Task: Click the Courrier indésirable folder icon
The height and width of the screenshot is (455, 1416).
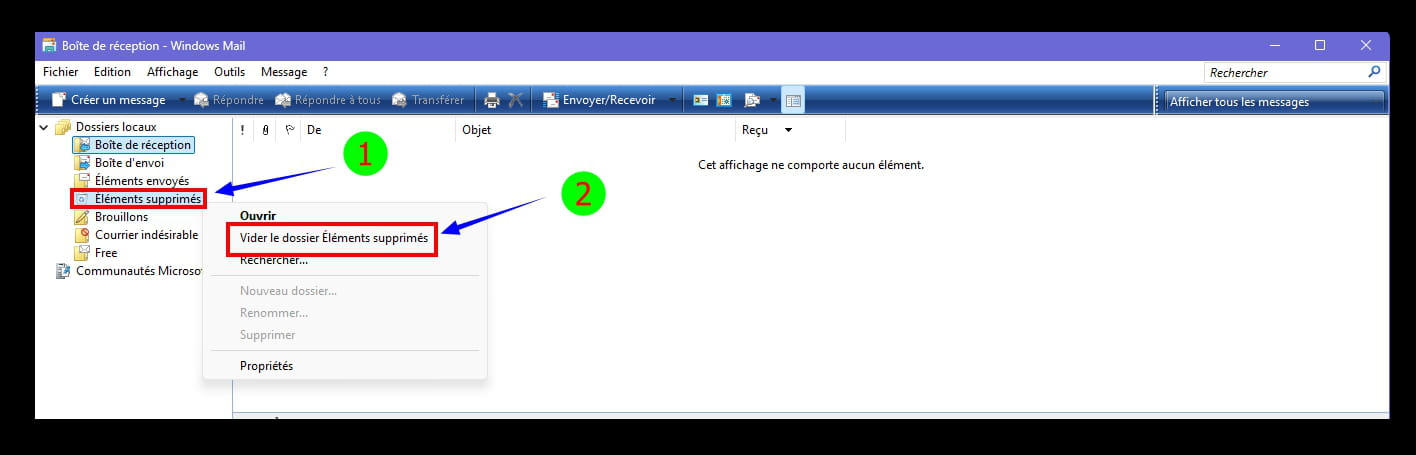Action: (82, 235)
